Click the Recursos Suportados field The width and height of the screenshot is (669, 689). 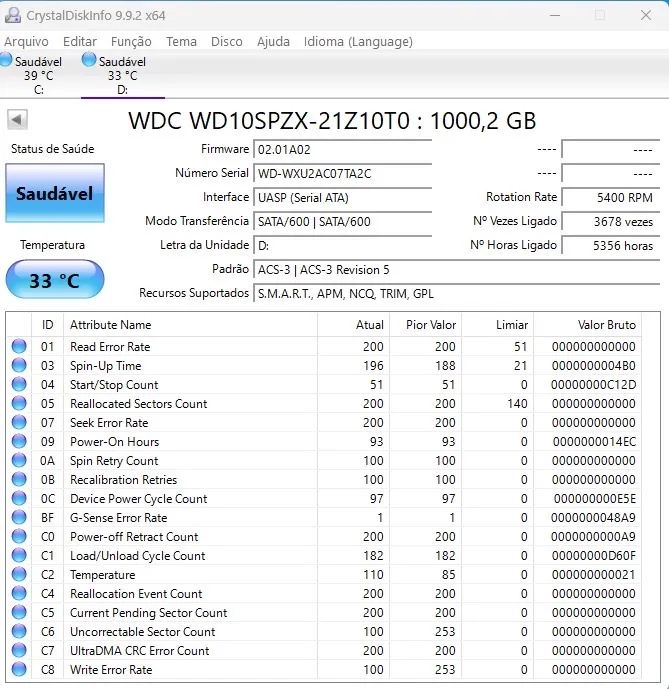pos(456,294)
